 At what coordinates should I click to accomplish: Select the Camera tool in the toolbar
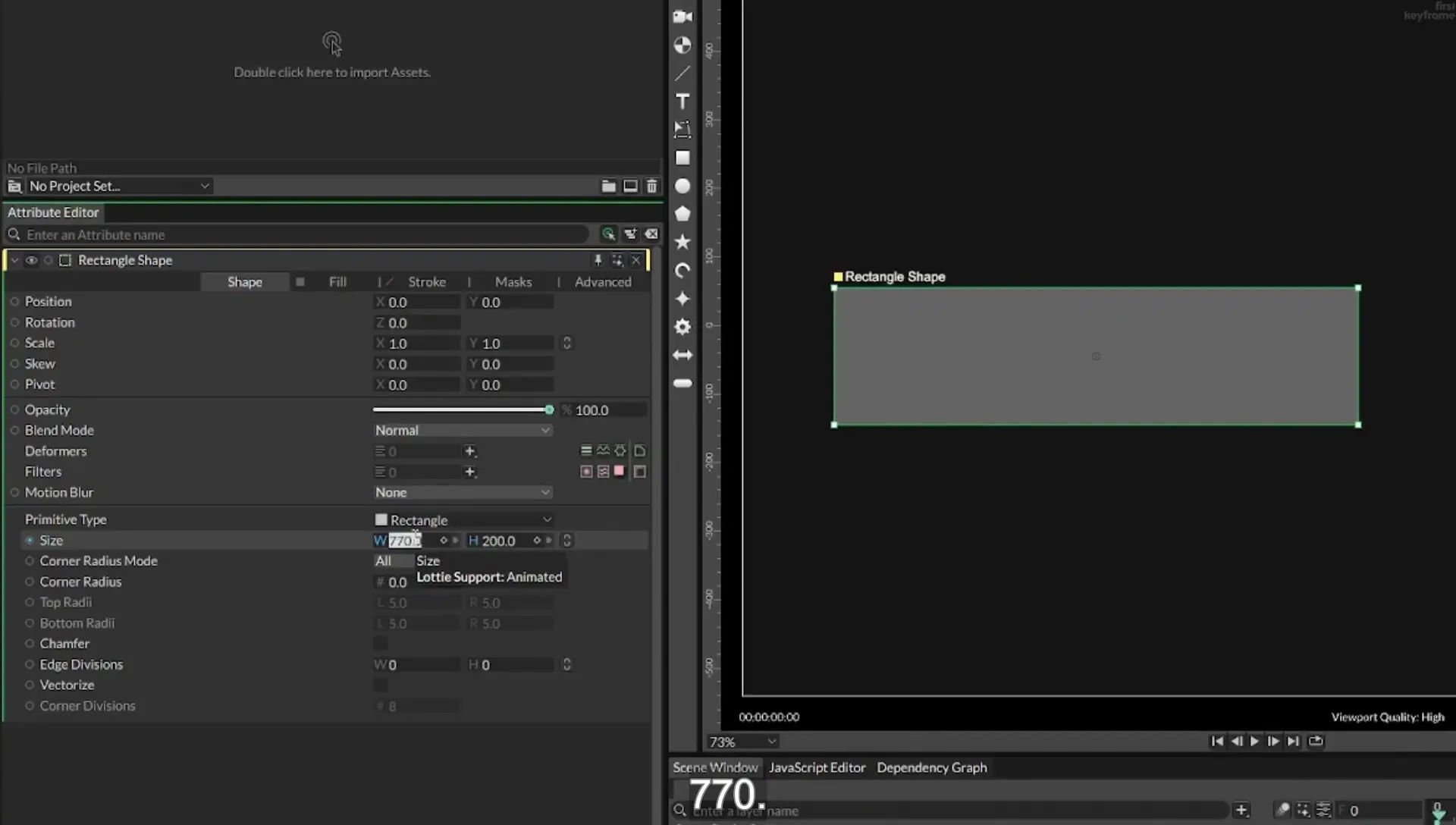click(682, 17)
